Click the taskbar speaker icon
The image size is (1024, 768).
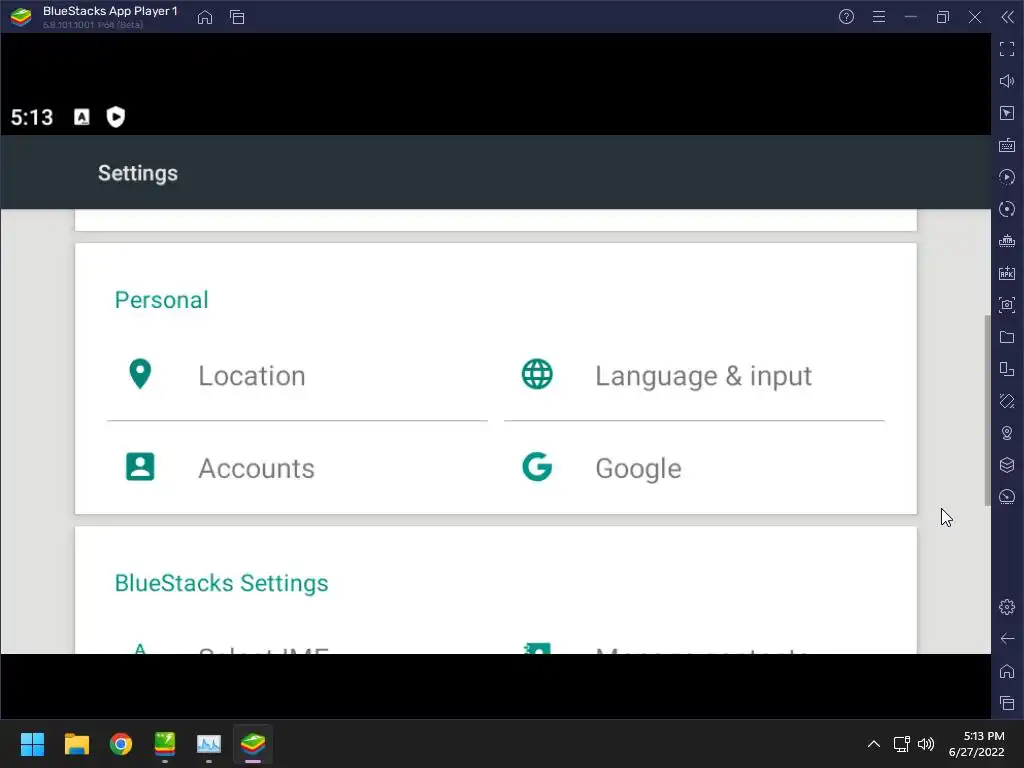coord(926,744)
